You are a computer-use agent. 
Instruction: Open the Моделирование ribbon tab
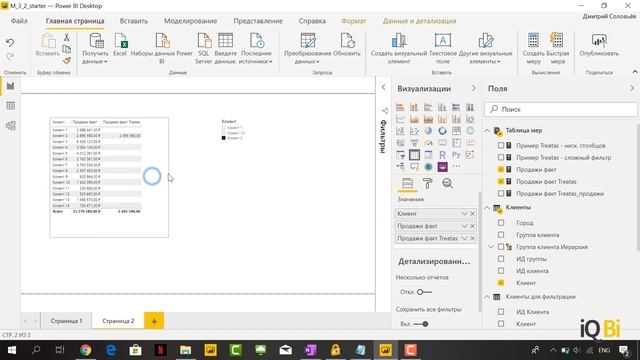191,21
